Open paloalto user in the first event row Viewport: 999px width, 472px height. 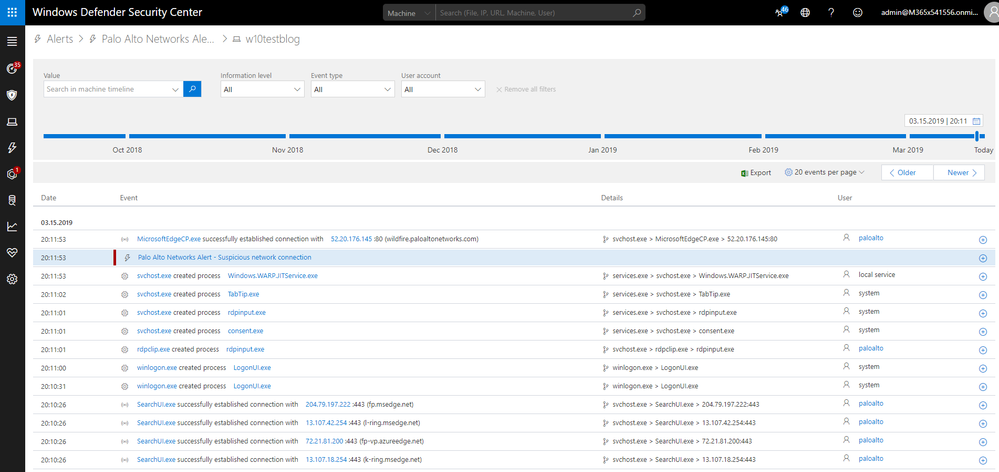tap(871, 238)
